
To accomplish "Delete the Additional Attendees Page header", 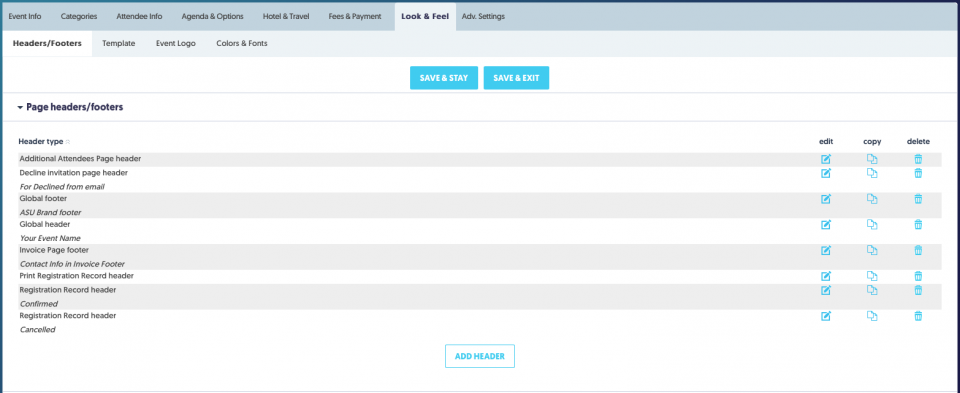I will [918, 159].
